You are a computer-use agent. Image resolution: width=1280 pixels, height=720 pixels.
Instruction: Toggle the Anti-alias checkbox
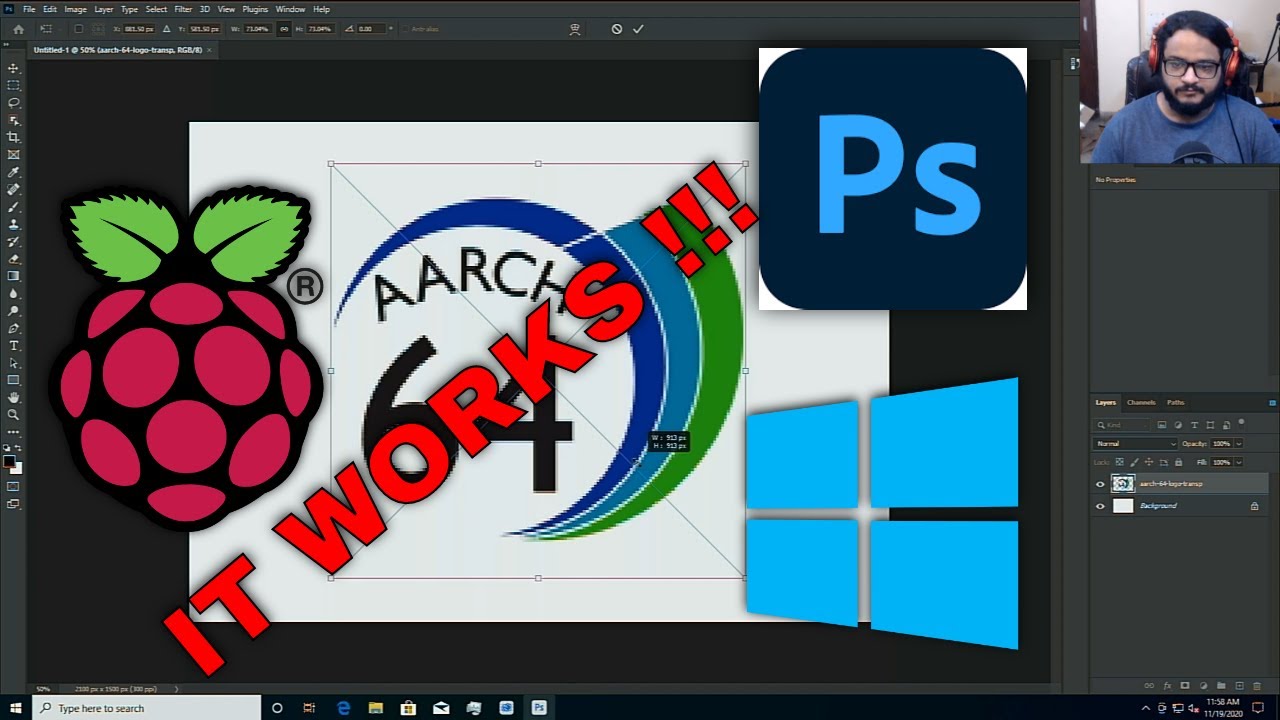[406, 29]
